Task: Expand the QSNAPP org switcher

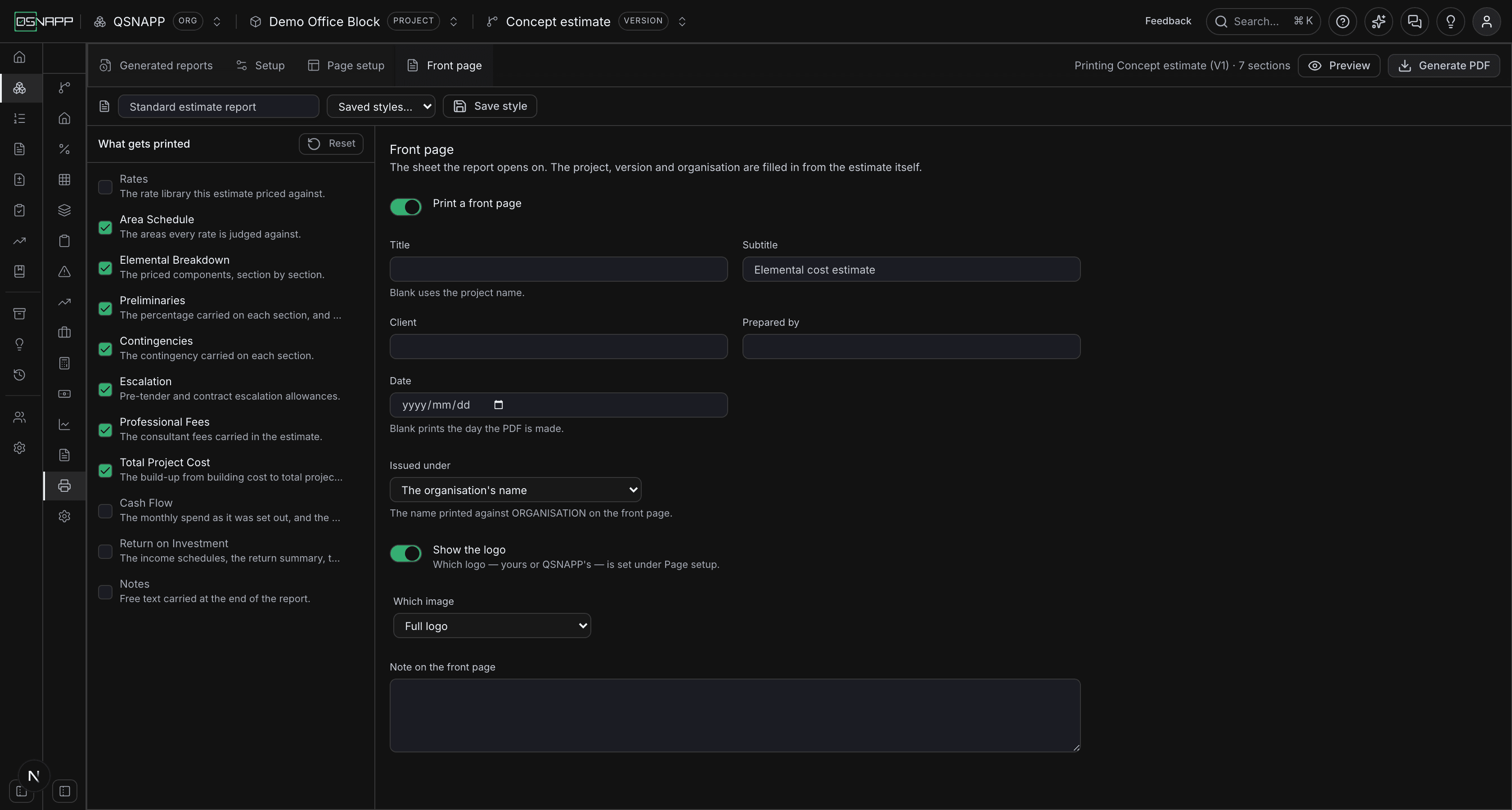Action: click(216, 22)
